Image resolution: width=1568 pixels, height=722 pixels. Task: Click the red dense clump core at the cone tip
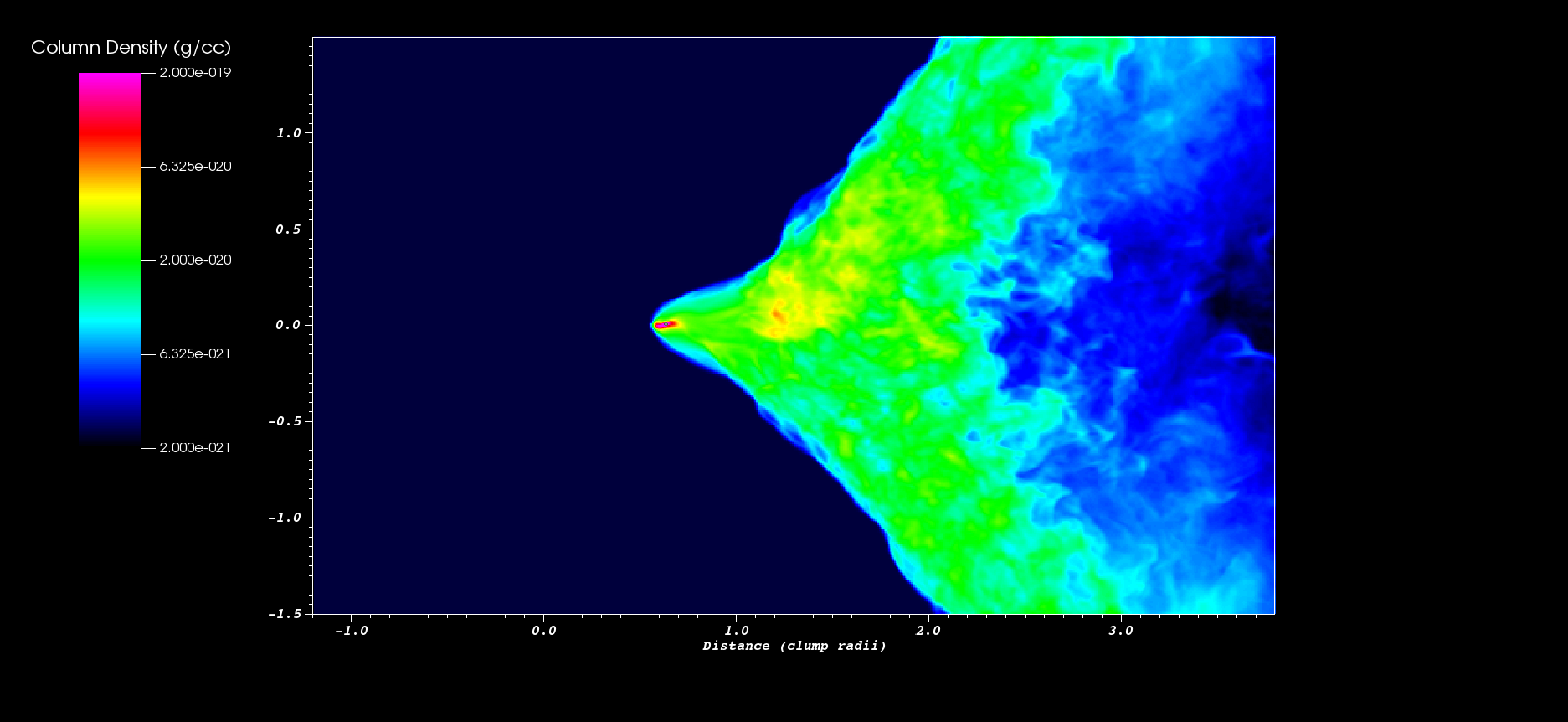pos(666,324)
